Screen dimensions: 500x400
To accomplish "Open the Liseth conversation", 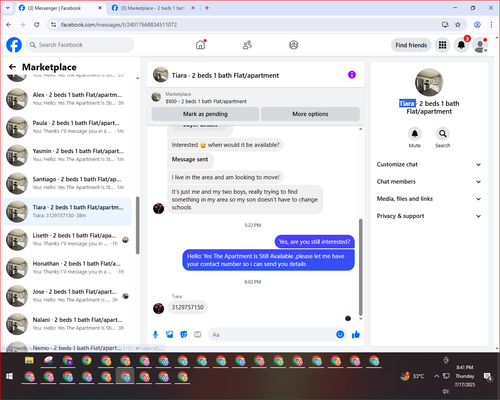I will 68,239.
